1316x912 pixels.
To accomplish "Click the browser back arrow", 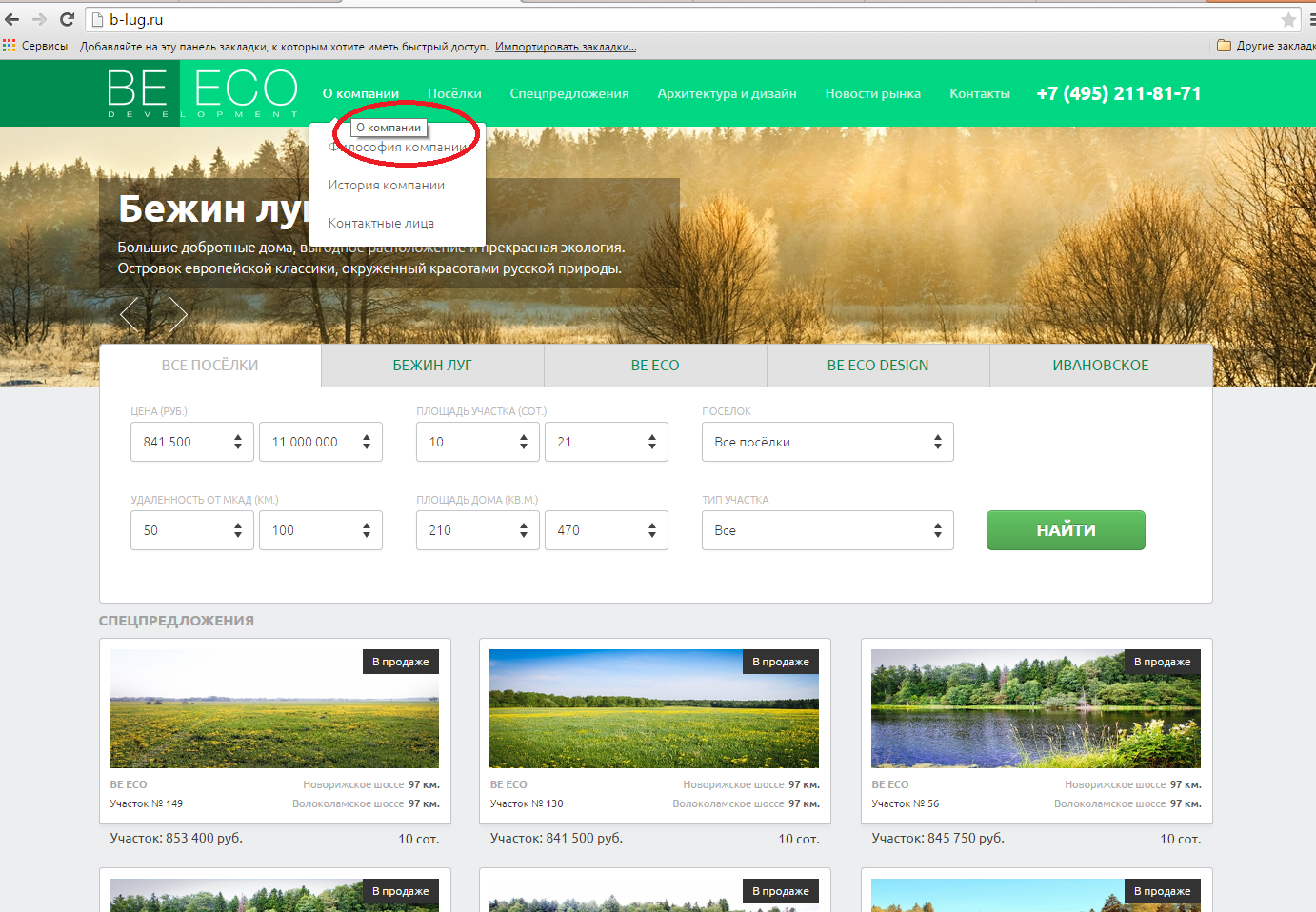I will [x=12, y=19].
